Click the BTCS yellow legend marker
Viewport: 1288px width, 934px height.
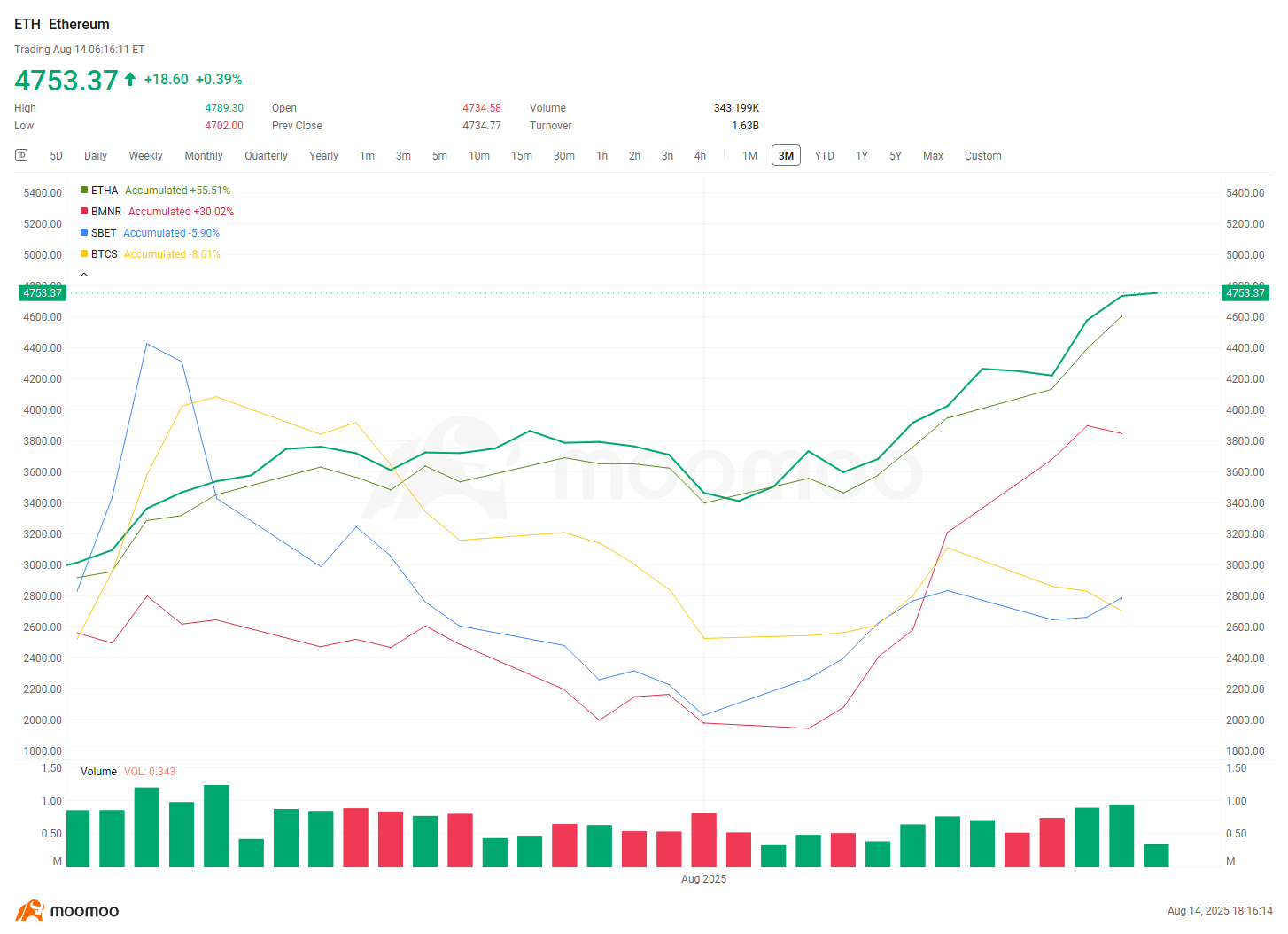[x=84, y=253]
